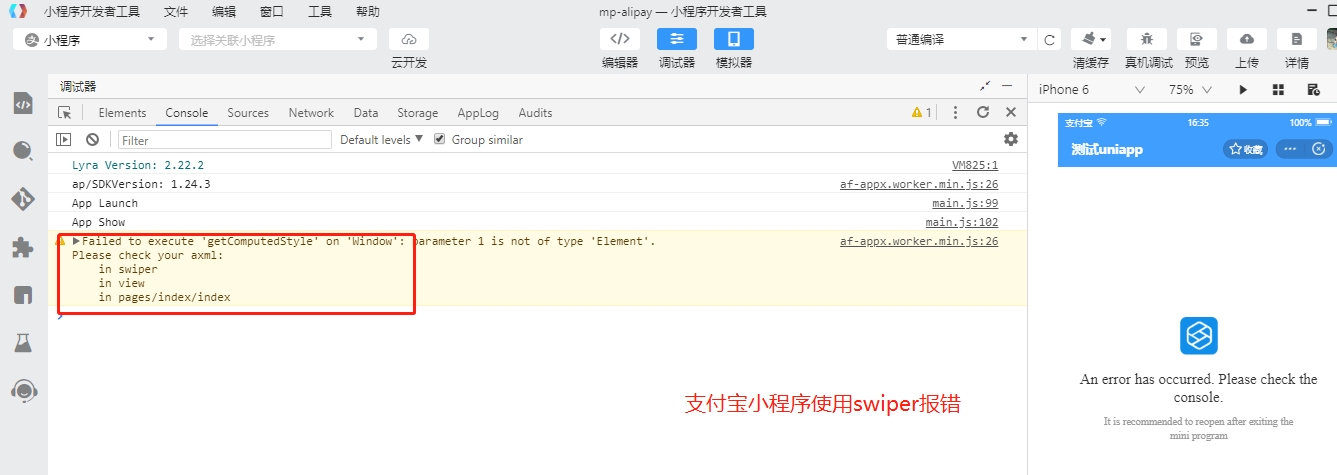Open the DevTools three-dot menu

tap(955, 113)
